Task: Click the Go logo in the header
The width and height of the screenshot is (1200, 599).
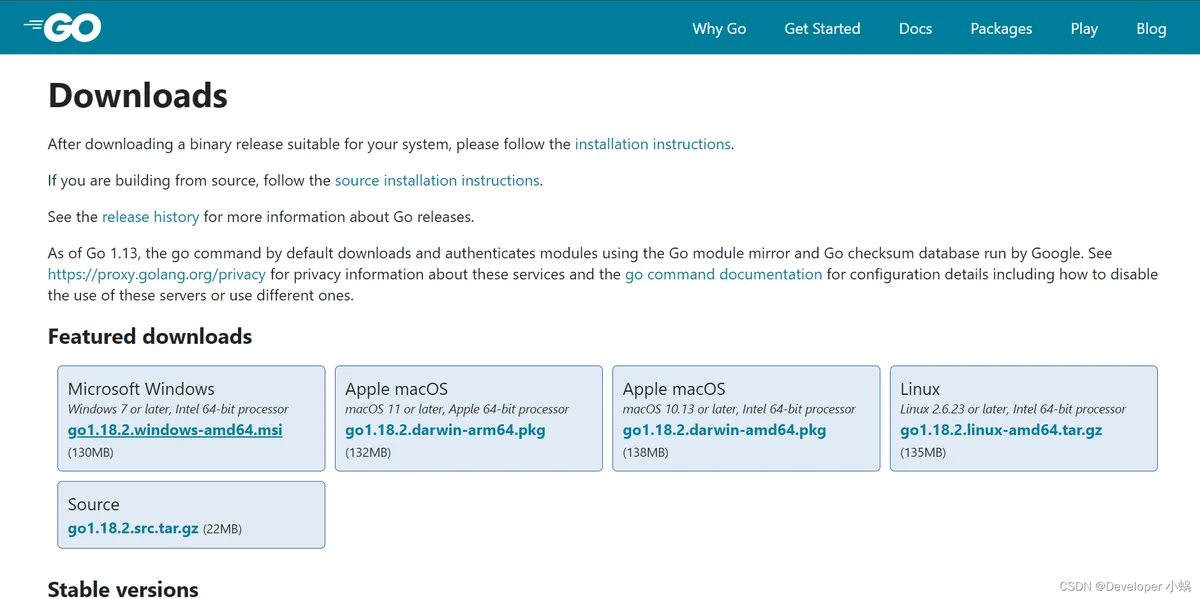Action: tap(62, 28)
